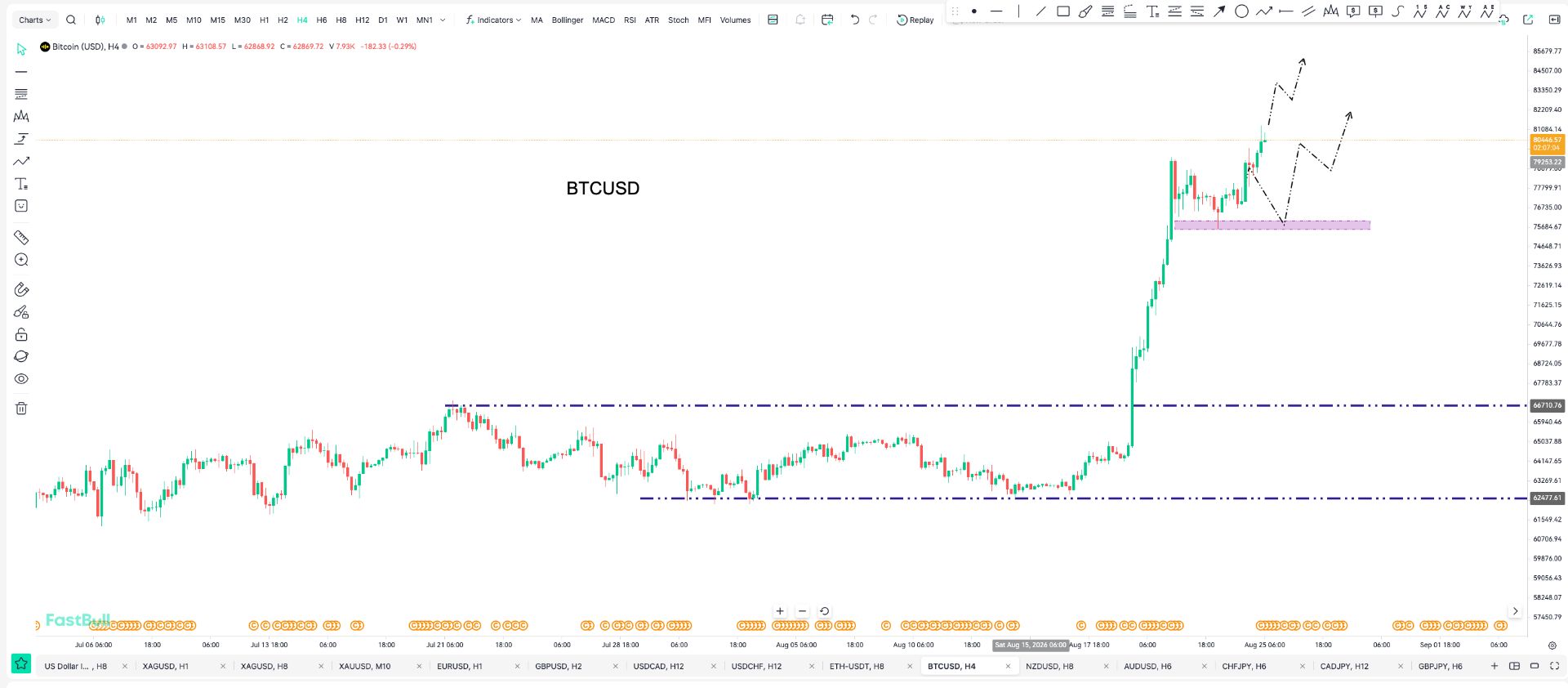This screenshot has width=1568, height=688.
Task: Expand more timeframes chevron
Action: (x=443, y=20)
